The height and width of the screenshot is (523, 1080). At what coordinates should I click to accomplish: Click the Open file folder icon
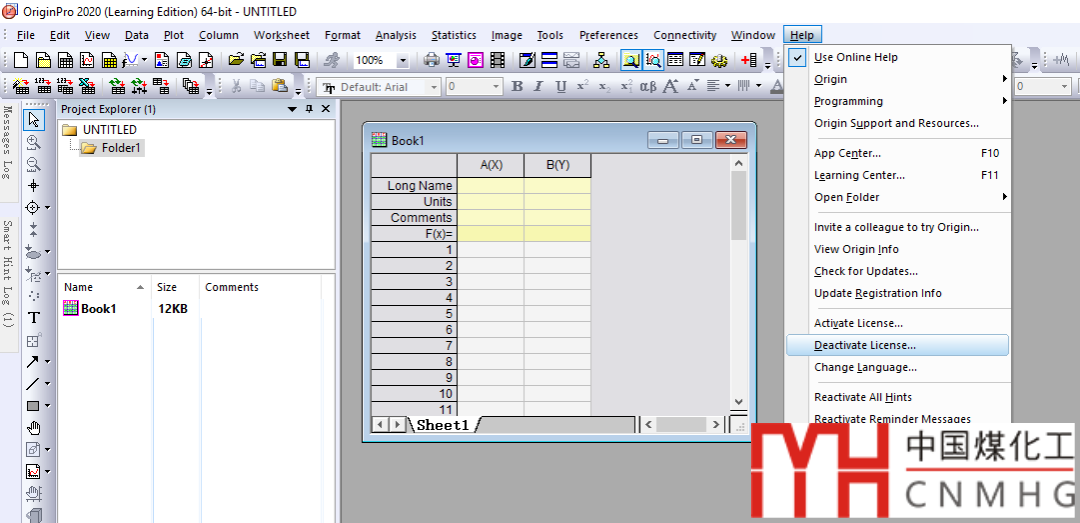pos(236,60)
